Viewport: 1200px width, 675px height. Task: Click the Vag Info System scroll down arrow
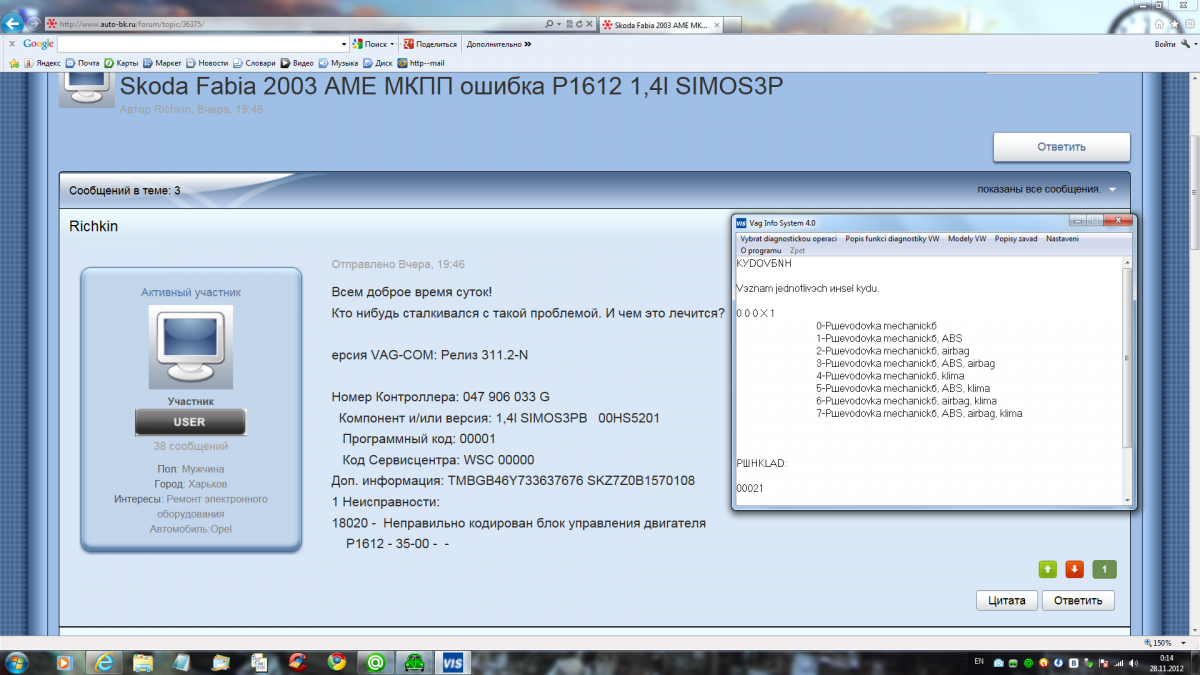pyautogui.click(x=1127, y=499)
